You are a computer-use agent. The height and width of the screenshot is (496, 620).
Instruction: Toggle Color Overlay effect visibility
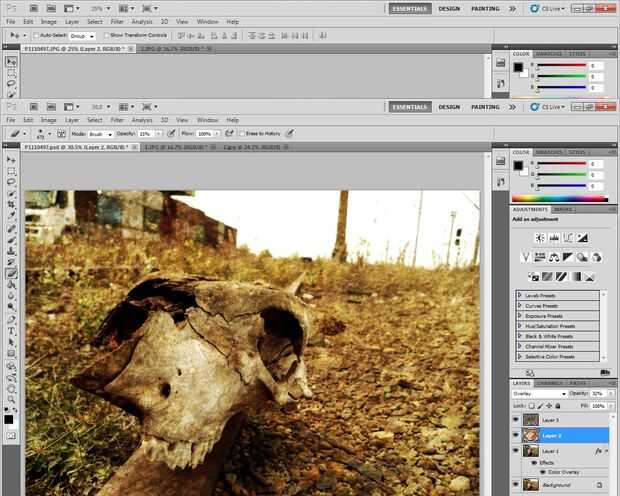(x=543, y=472)
